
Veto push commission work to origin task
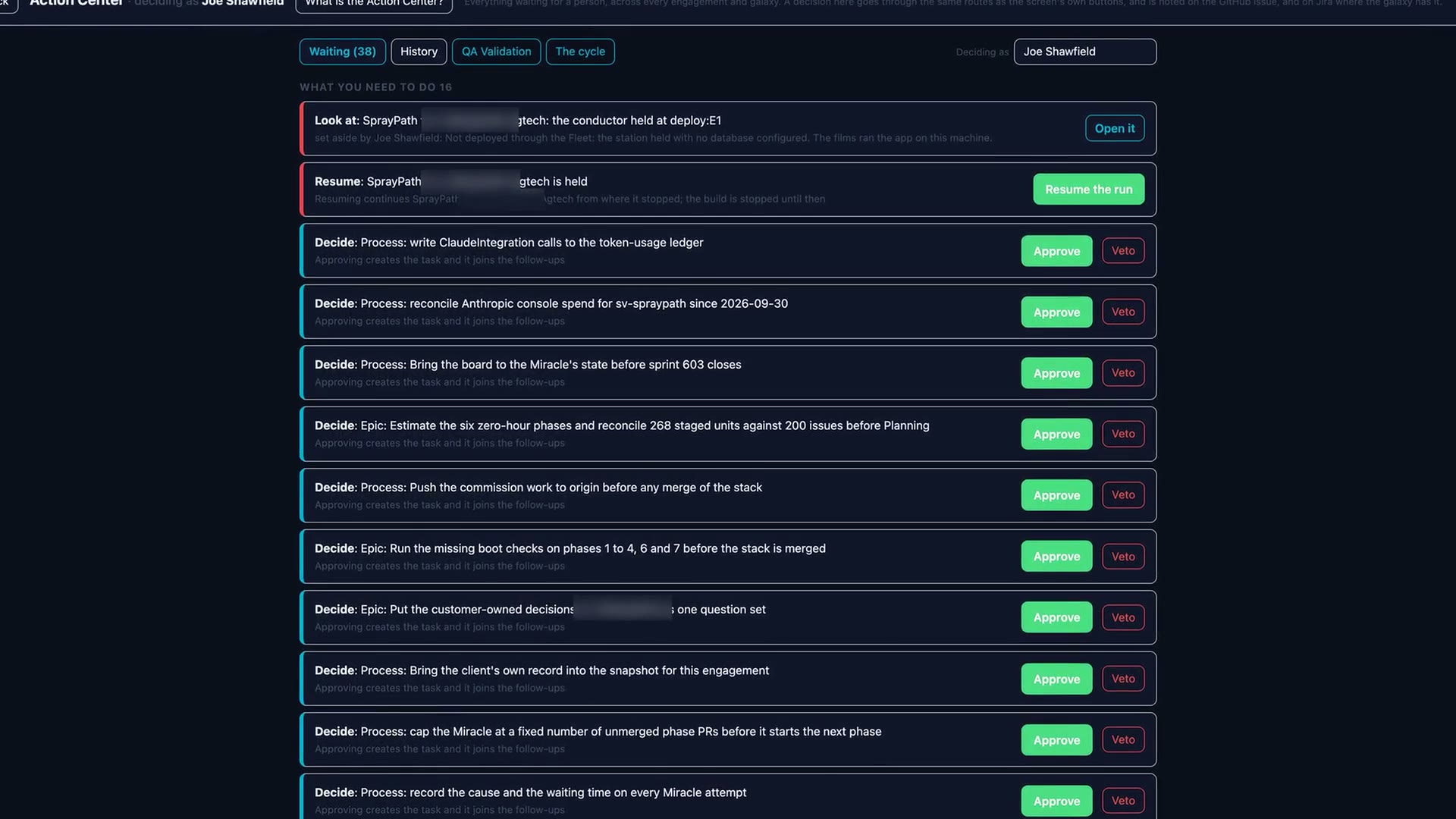[x=1123, y=495]
